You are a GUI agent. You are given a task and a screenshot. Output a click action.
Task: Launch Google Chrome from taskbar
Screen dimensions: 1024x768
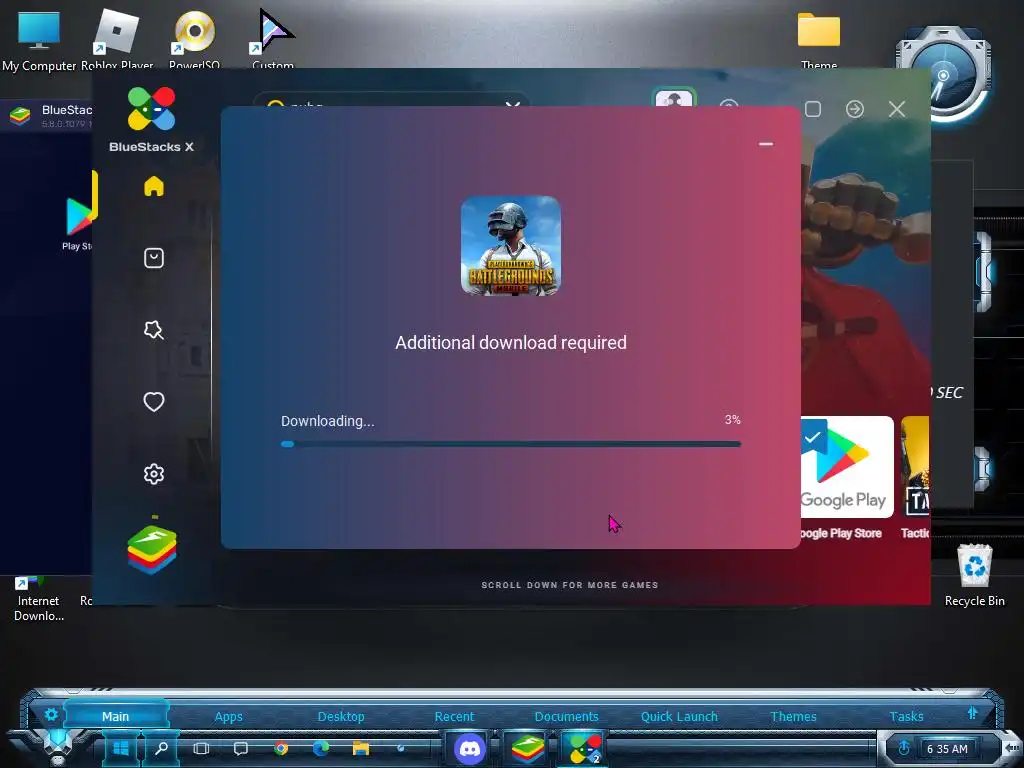tap(281, 748)
